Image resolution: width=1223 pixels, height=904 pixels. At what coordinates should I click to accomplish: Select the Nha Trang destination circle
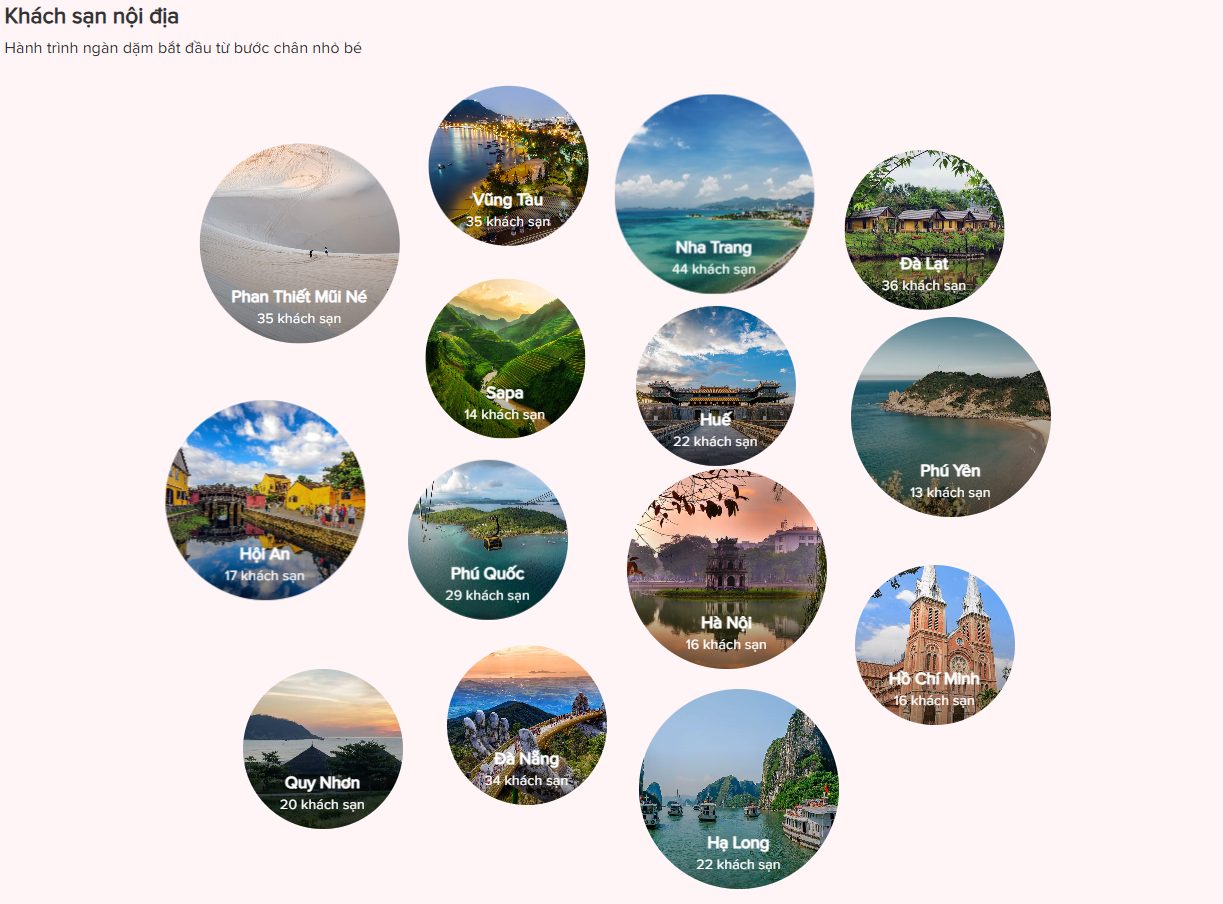(714, 193)
